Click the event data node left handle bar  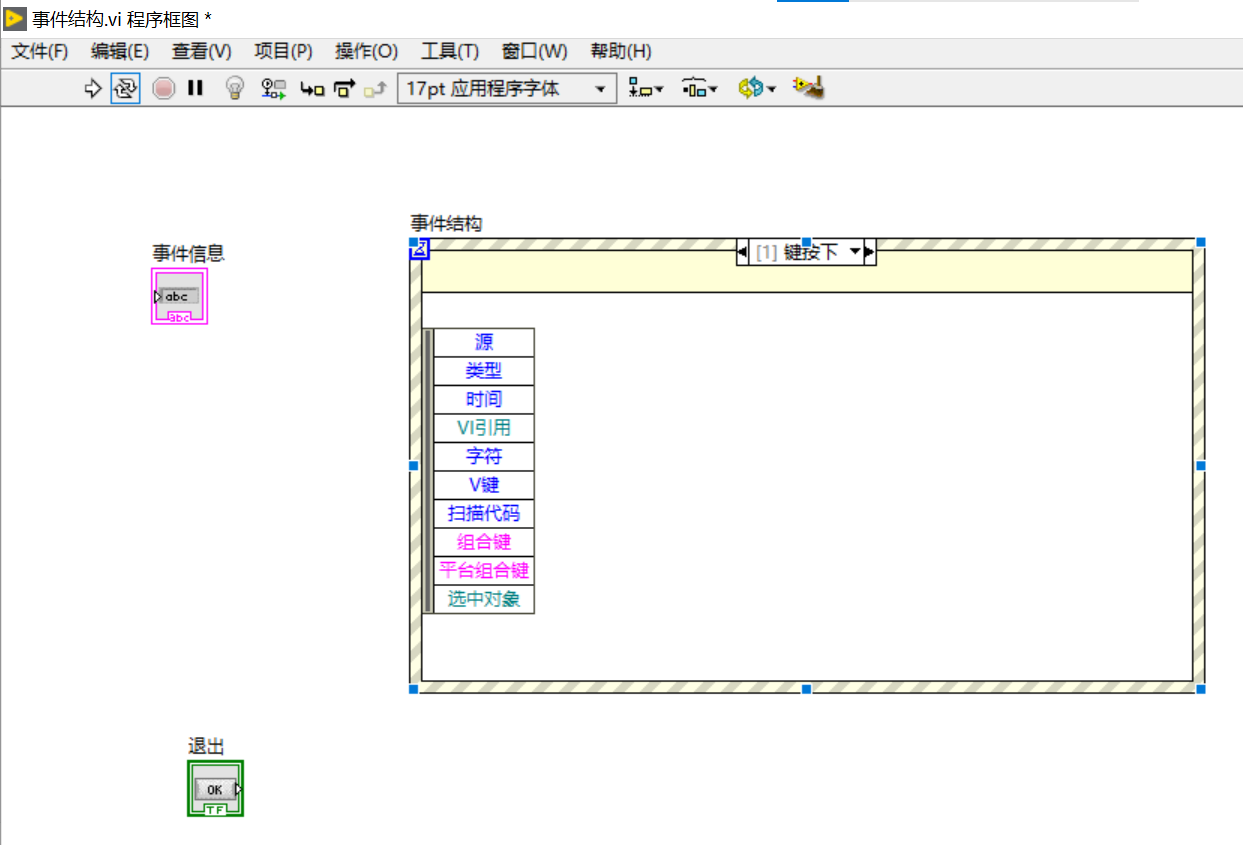[428, 470]
